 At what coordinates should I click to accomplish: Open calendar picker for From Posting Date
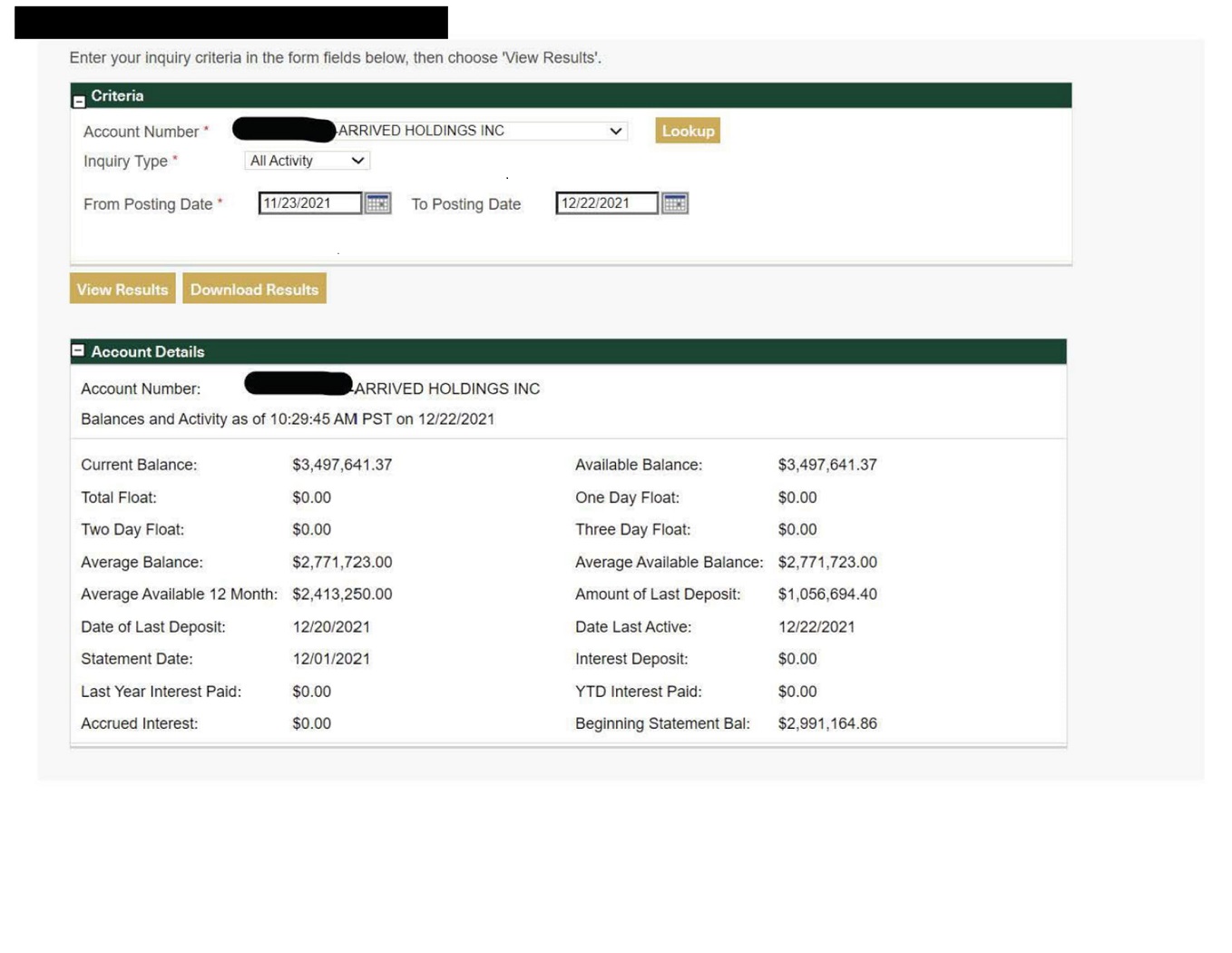pos(377,203)
